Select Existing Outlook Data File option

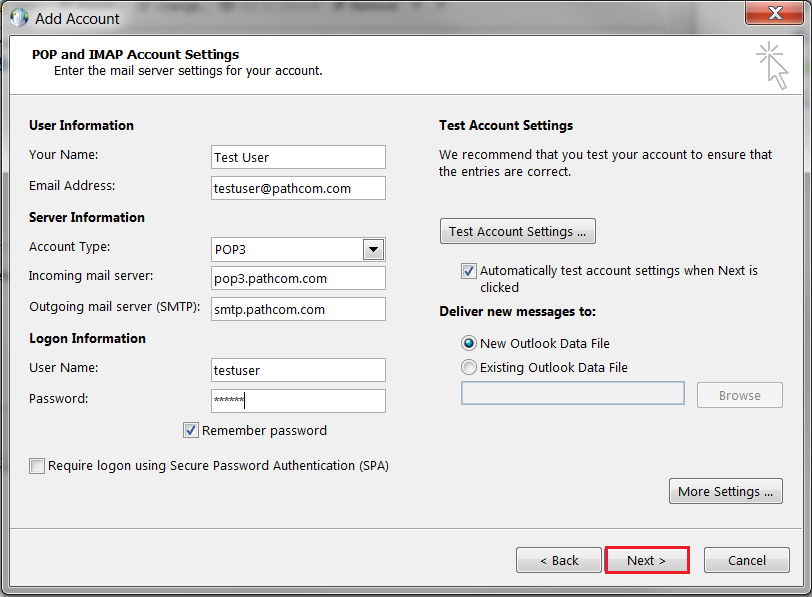pyautogui.click(x=469, y=366)
